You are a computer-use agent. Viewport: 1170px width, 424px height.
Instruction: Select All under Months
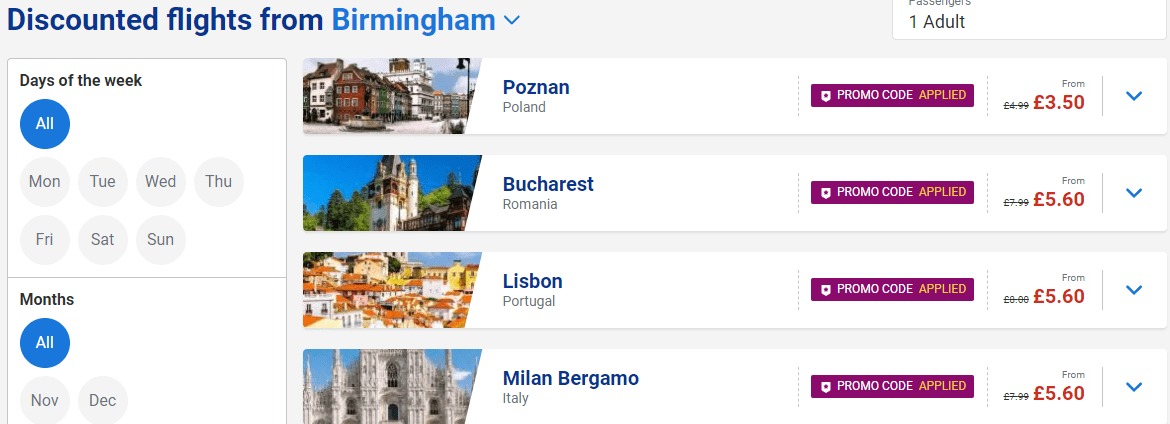[x=45, y=343]
